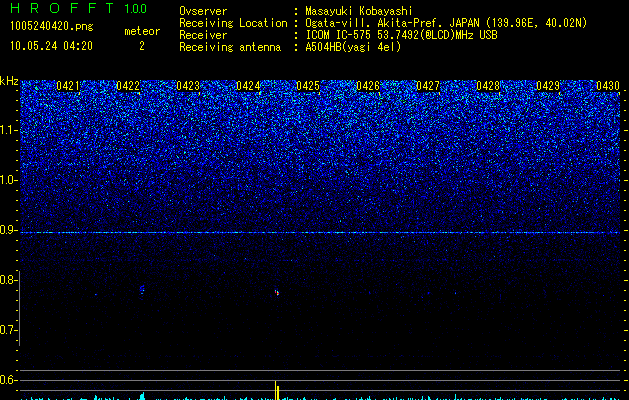629x400 pixels.
Task: Click the 0422 time marker
Action: coord(128,86)
